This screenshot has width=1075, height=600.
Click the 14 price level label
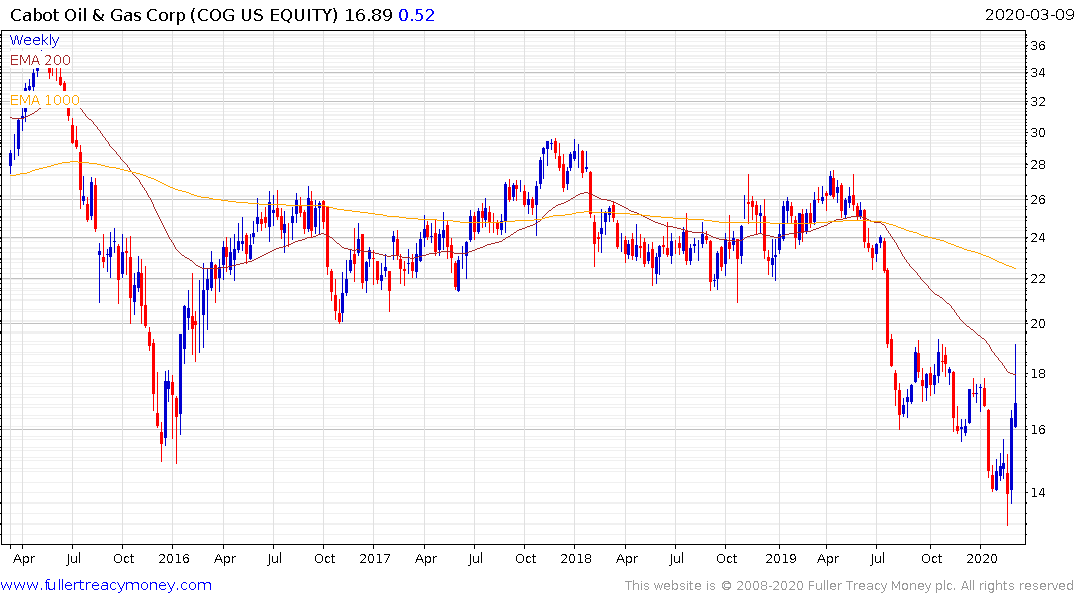pyautogui.click(x=1038, y=492)
